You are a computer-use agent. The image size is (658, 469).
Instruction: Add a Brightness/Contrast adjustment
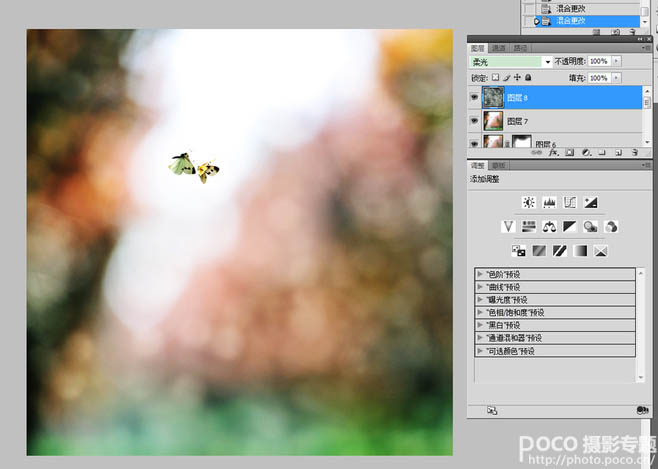529,203
